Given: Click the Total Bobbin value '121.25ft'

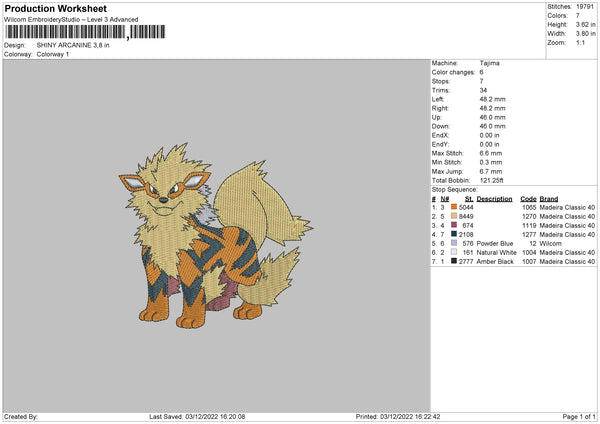Looking at the screenshot, I should pos(492,181).
